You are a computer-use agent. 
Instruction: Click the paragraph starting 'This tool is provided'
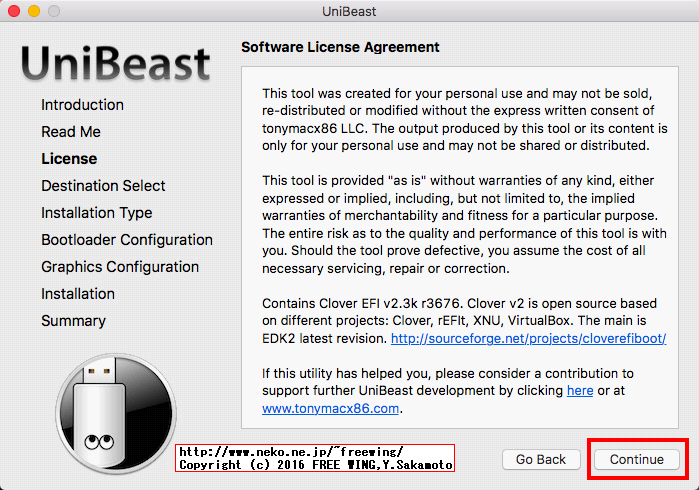pyautogui.click(x=464, y=224)
